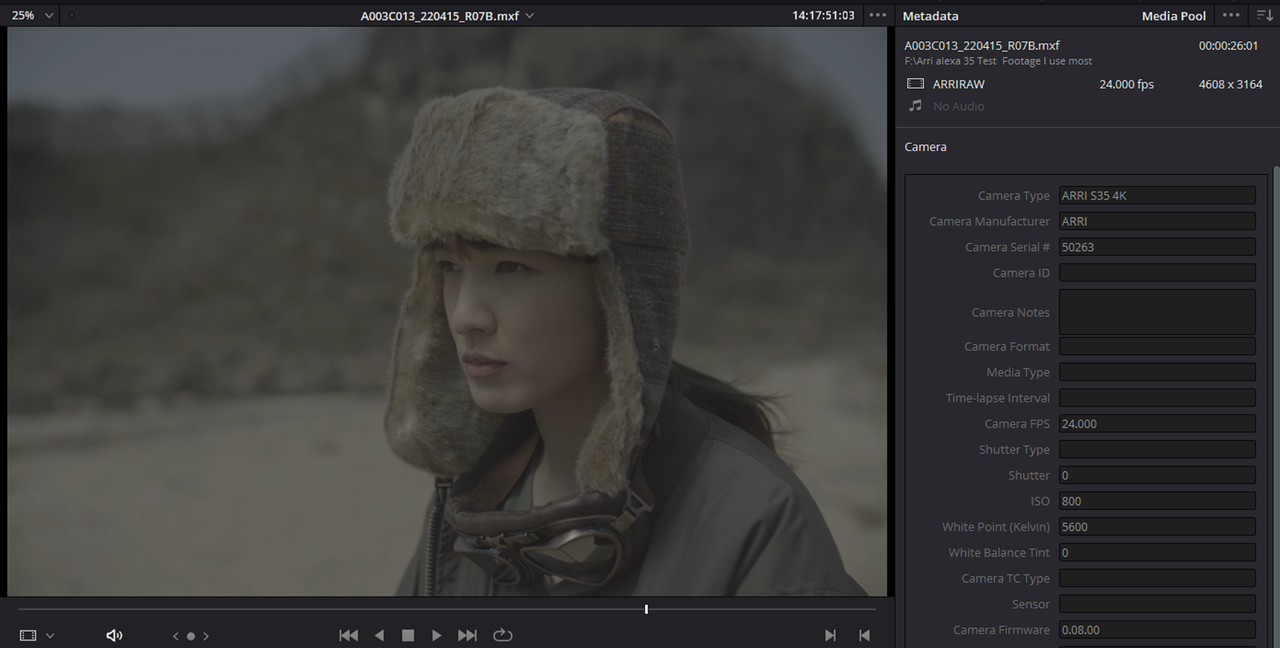Click the ISO field showing 800
Image resolution: width=1280 pixels, height=648 pixels.
pos(1157,501)
